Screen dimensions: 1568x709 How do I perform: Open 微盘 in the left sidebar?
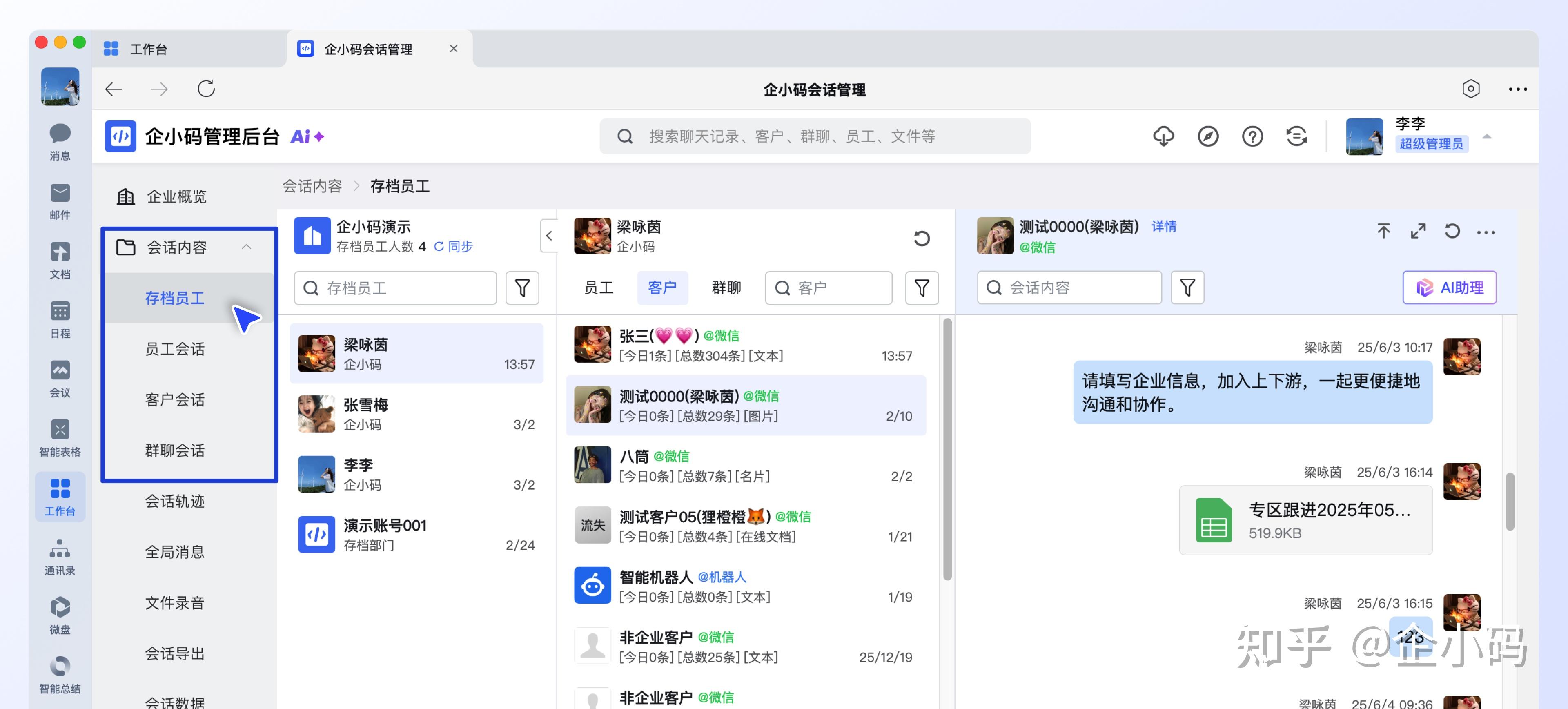click(x=60, y=614)
